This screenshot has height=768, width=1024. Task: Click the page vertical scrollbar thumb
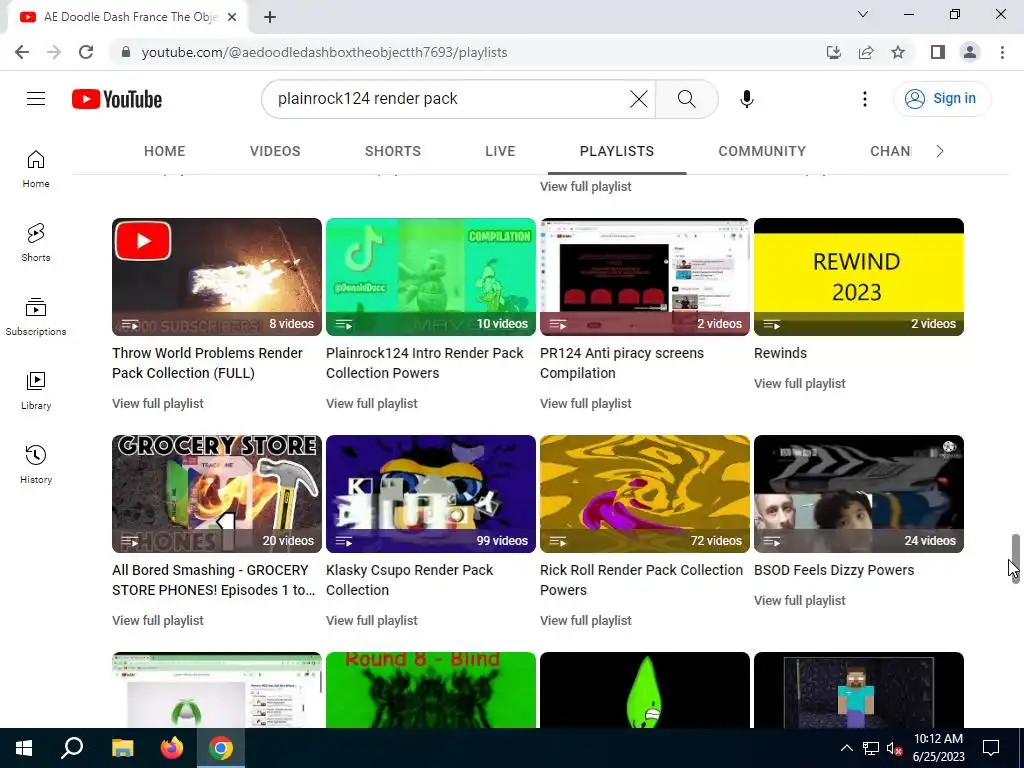tap(1016, 556)
